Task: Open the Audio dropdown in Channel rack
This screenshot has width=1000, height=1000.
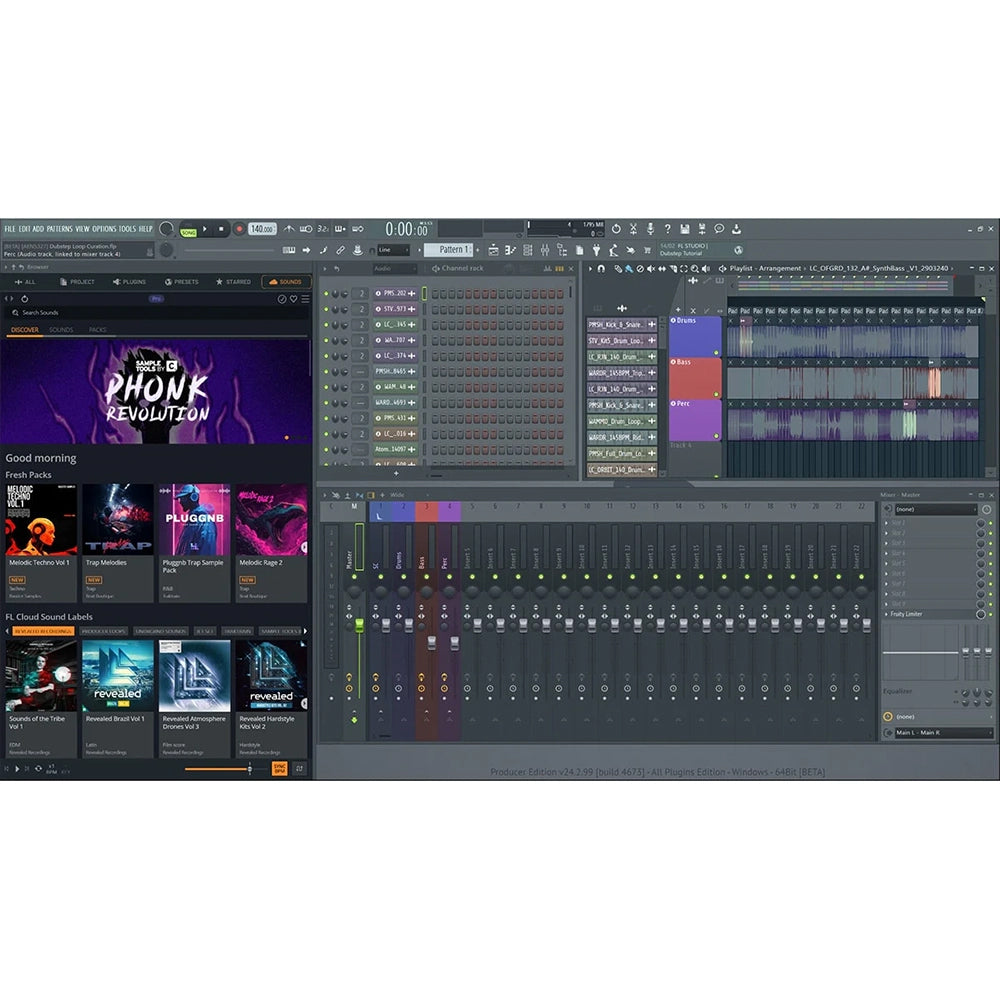Action: pos(395,268)
